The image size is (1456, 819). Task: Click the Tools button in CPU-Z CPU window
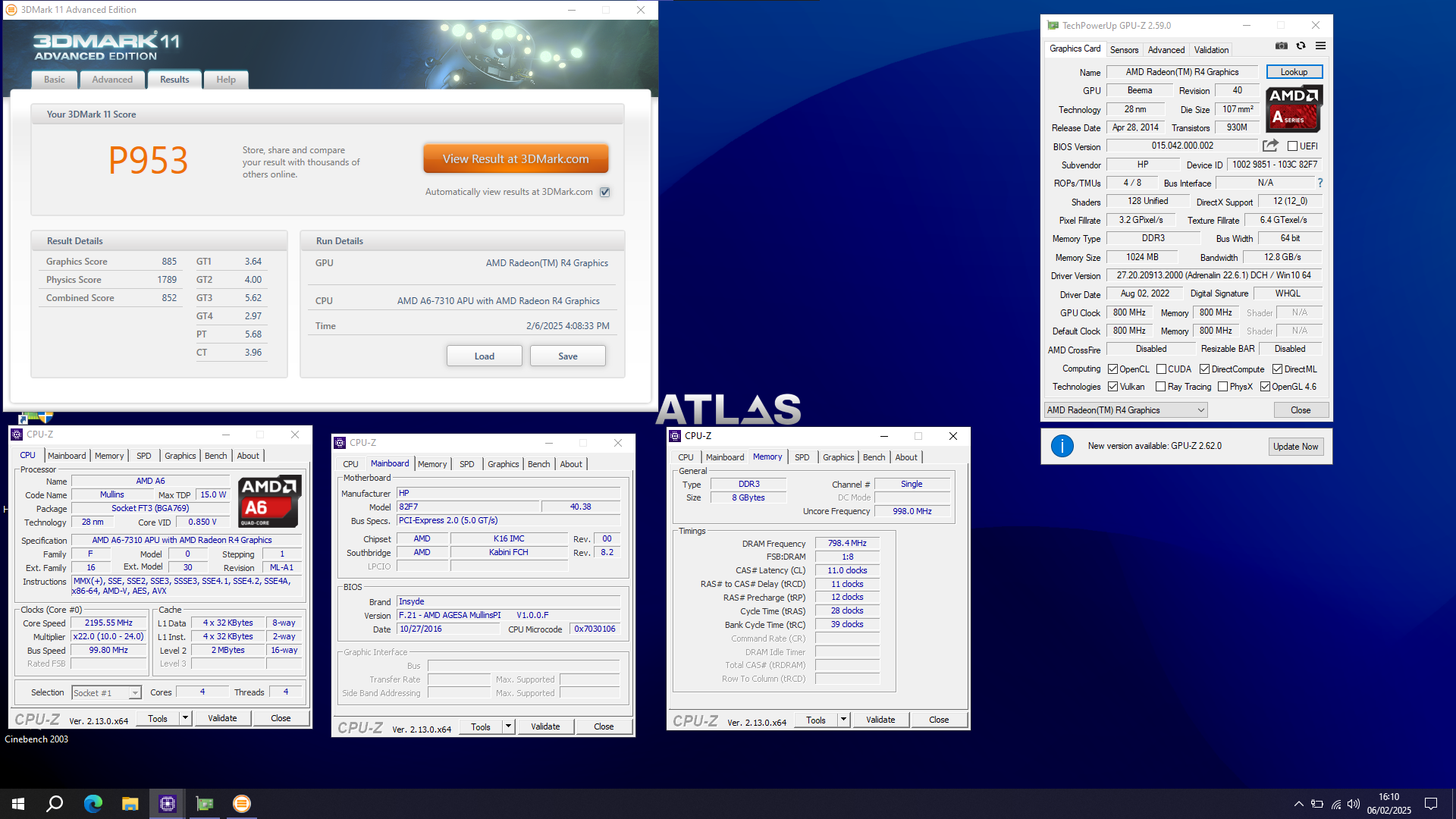click(x=158, y=718)
